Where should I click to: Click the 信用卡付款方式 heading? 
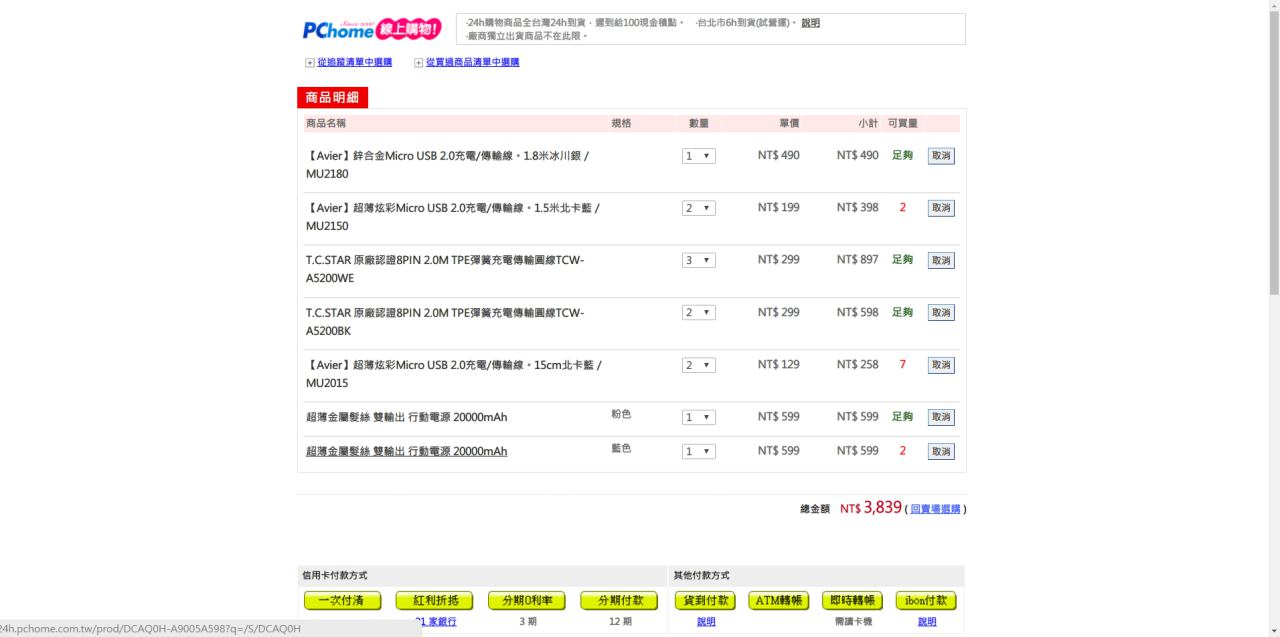(x=335, y=576)
